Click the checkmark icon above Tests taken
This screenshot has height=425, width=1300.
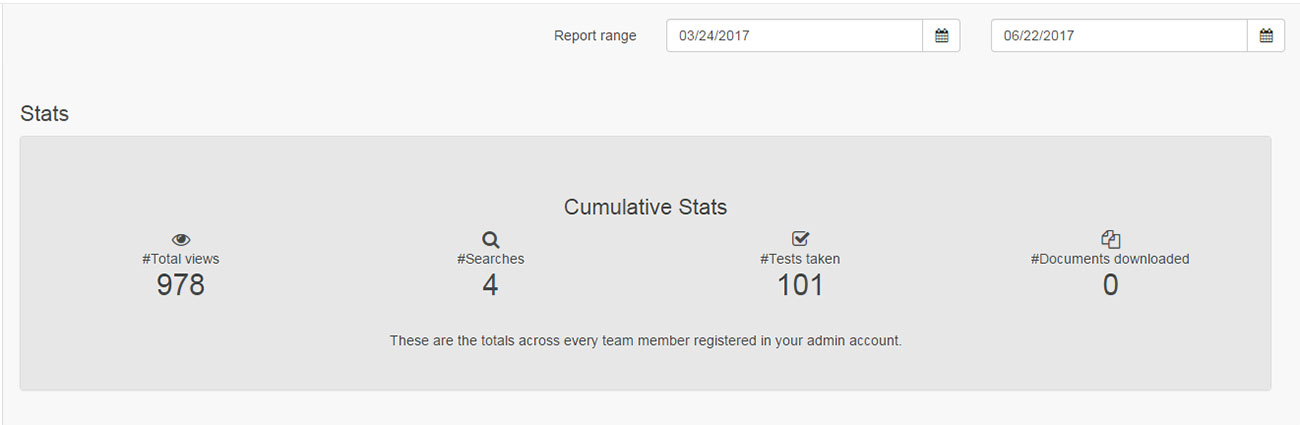pos(800,239)
